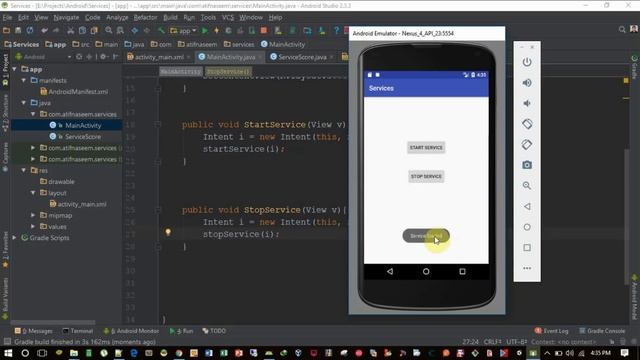Run the app with green play icon
The width and height of the screenshot is (640, 360).
pyautogui.click(x=204, y=31)
